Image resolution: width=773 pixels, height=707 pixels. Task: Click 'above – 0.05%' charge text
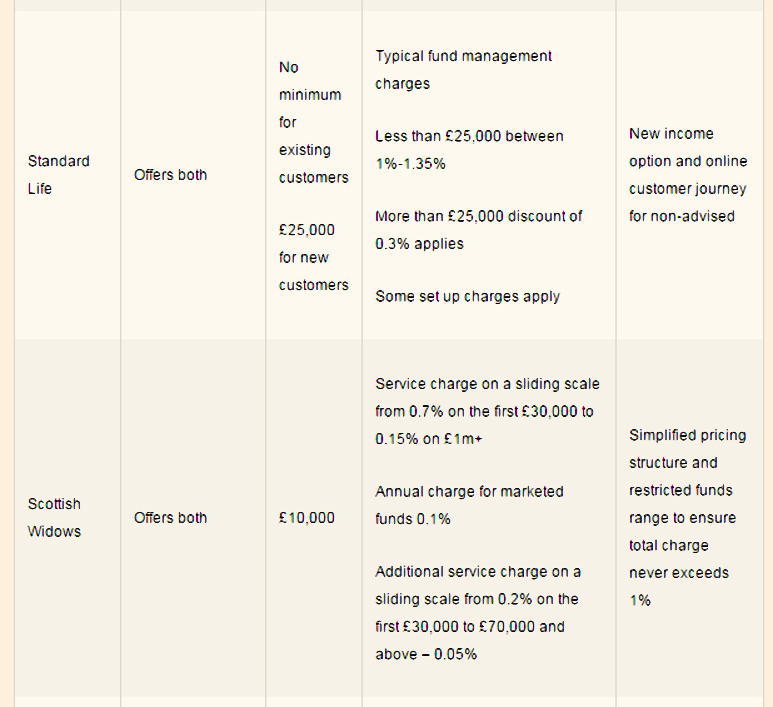pos(426,654)
